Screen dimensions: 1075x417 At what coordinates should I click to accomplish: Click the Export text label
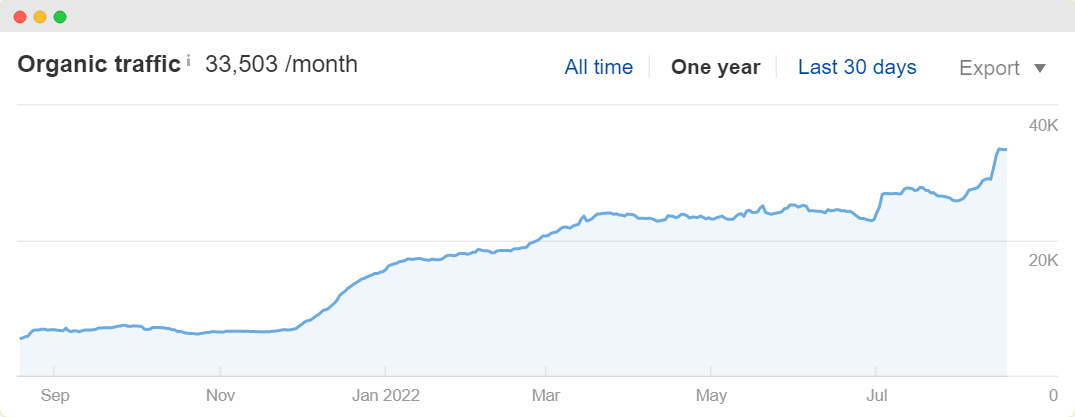tap(989, 68)
